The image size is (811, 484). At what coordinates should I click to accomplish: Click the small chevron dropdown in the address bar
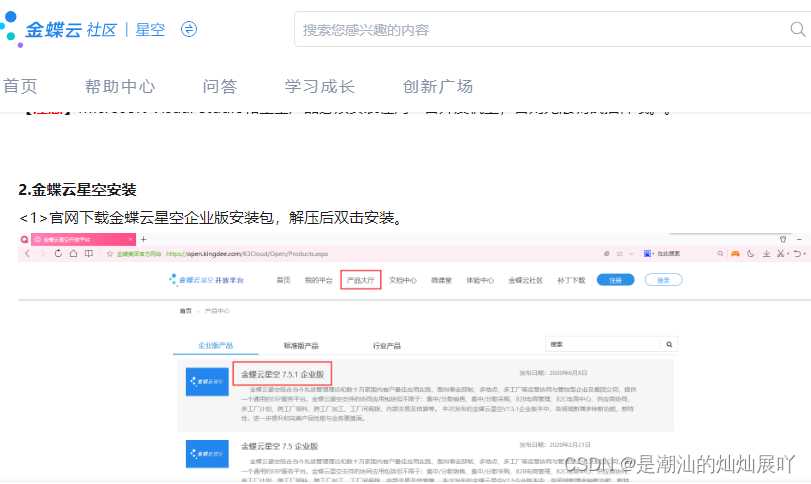(x=631, y=254)
